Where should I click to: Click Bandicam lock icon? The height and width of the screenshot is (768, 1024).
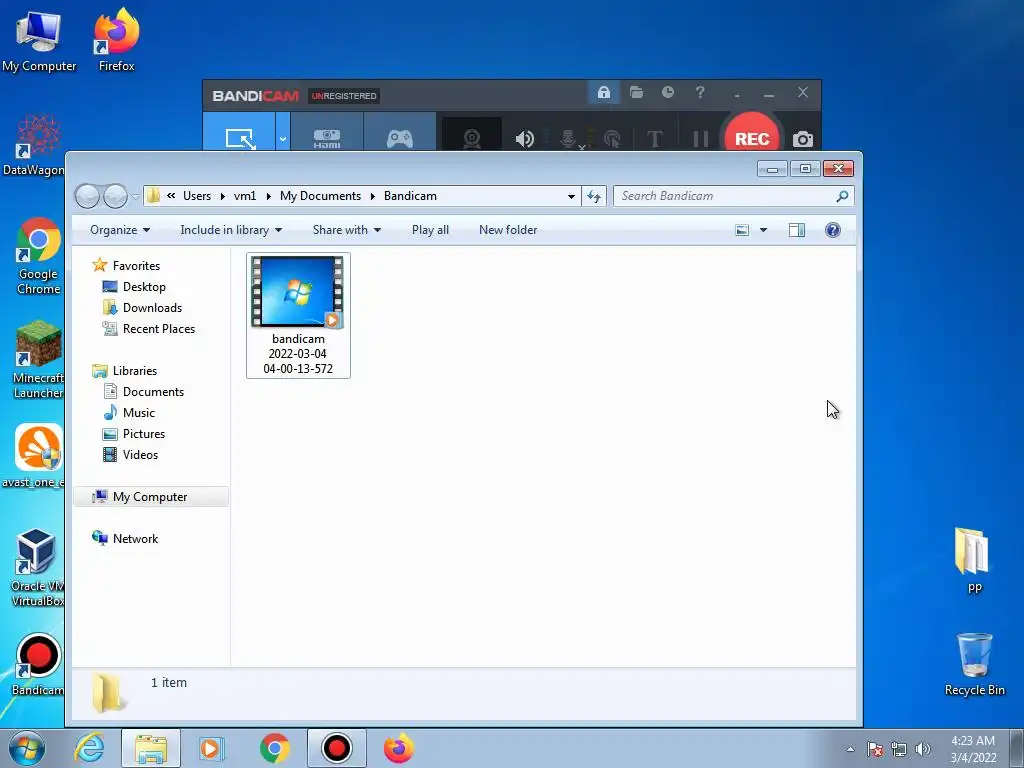click(603, 92)
